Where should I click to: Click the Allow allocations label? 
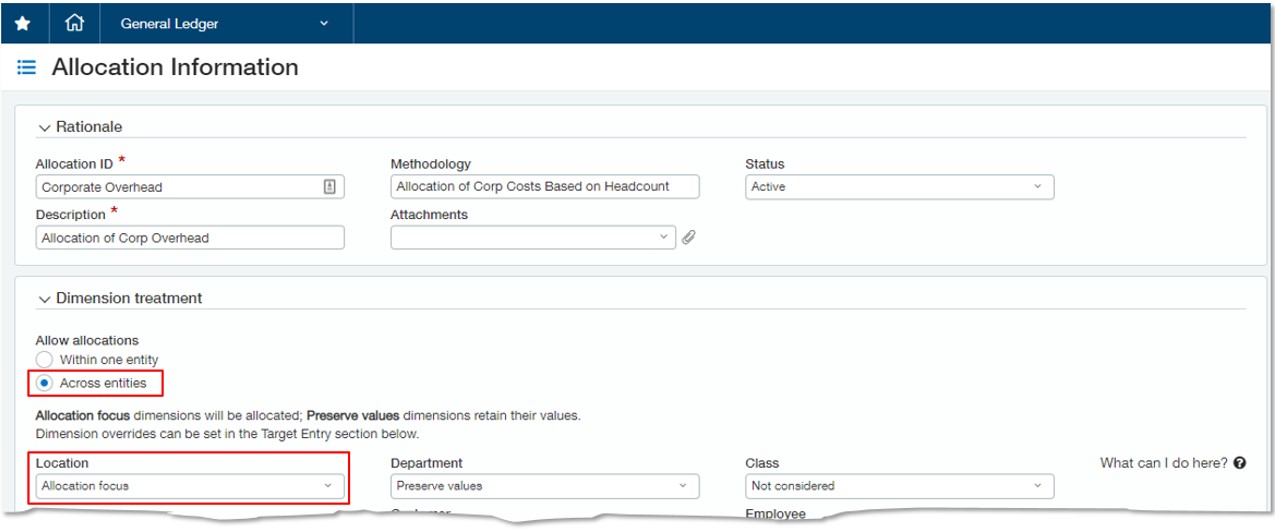(87, 340)
